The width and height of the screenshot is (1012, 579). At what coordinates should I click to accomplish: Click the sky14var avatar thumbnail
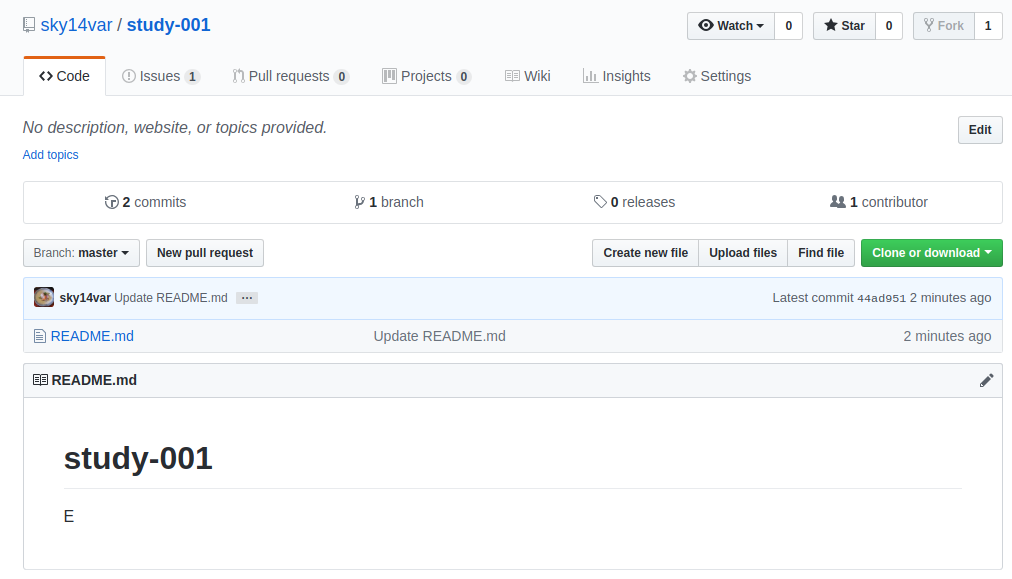tap(44, 297)
